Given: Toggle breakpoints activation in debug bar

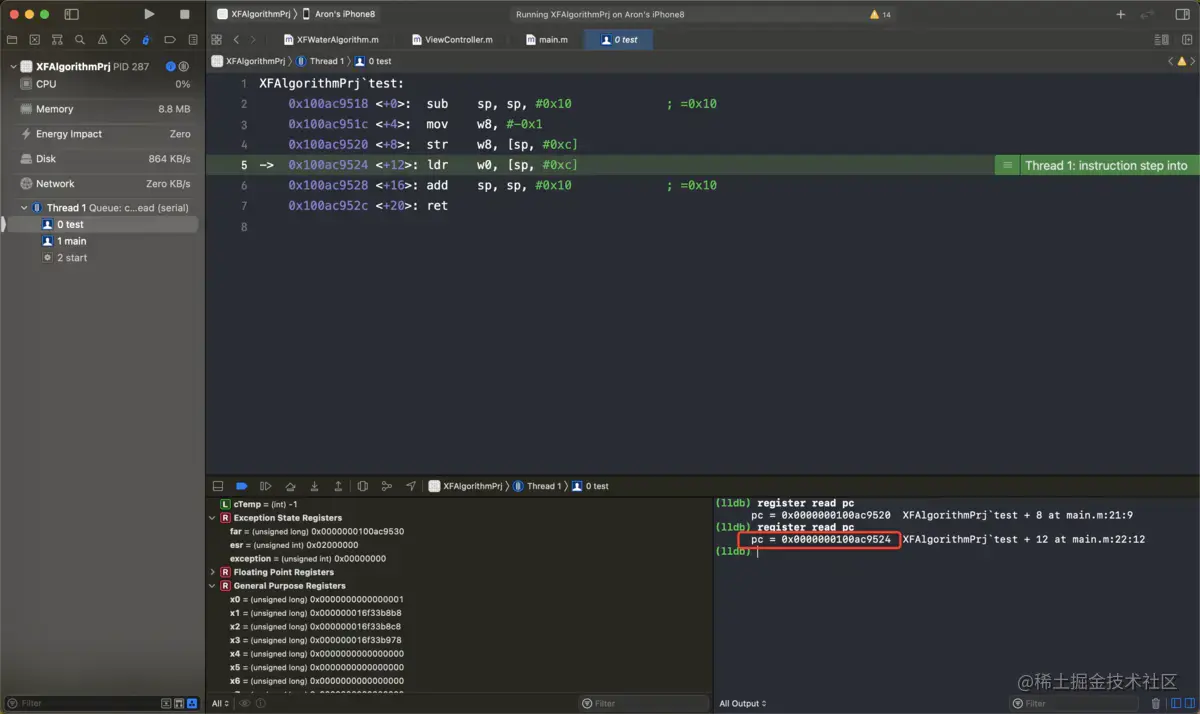Looking at the screenshot, I should tap(241, 486).
